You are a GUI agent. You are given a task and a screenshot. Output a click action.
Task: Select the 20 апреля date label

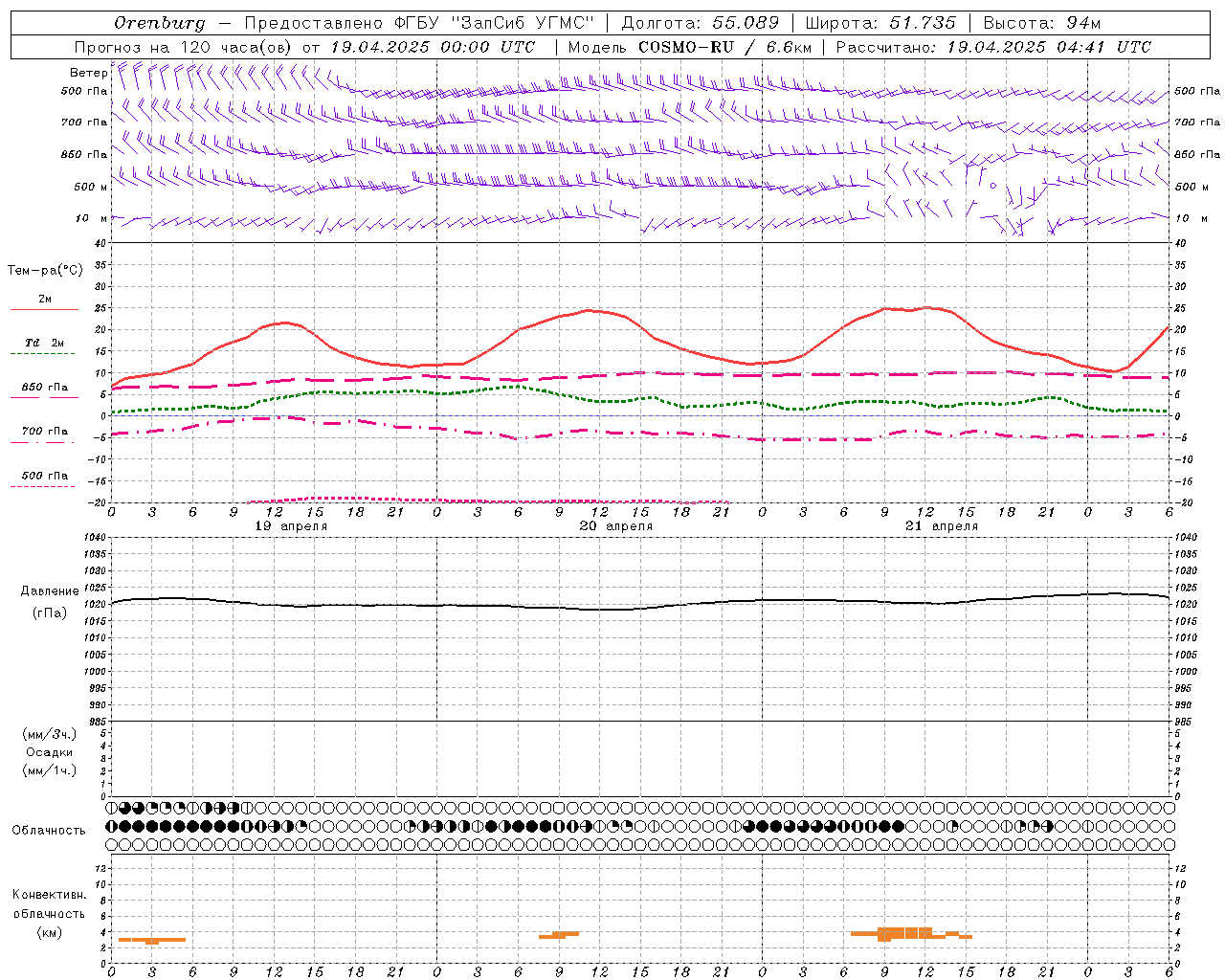click(x=616, y=526)
